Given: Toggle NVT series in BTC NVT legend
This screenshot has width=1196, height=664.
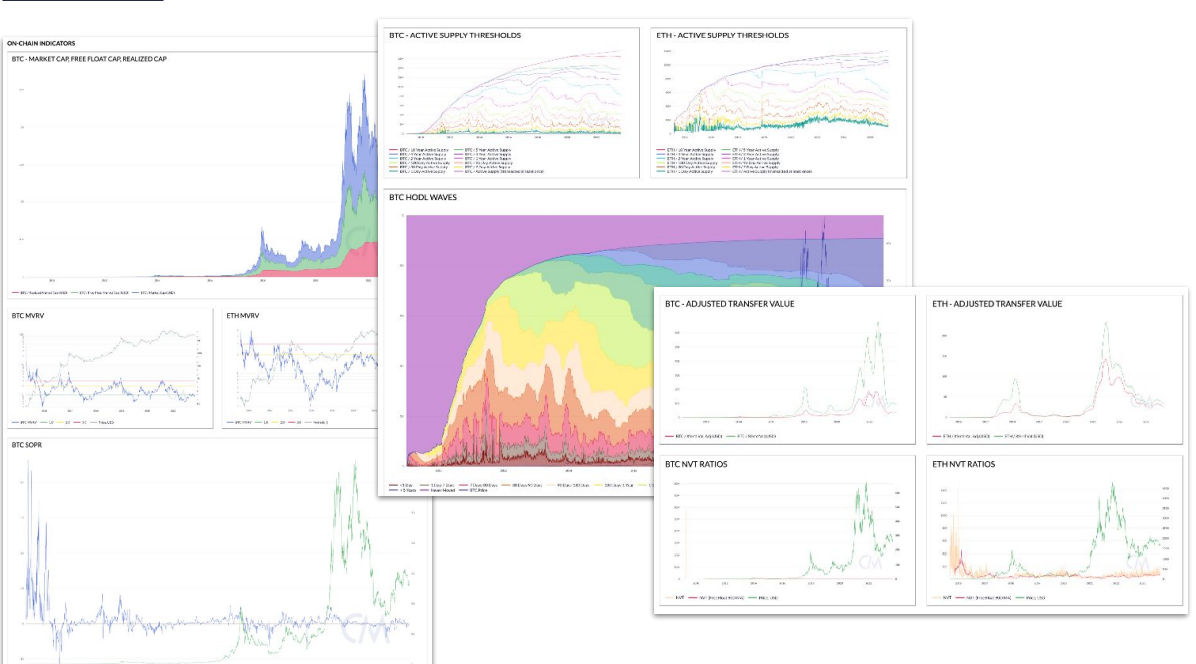Looking at the screenshot, I should 676,598.
